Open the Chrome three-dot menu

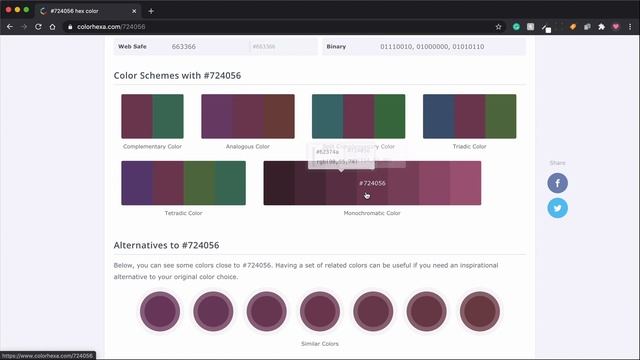point(630,27)
